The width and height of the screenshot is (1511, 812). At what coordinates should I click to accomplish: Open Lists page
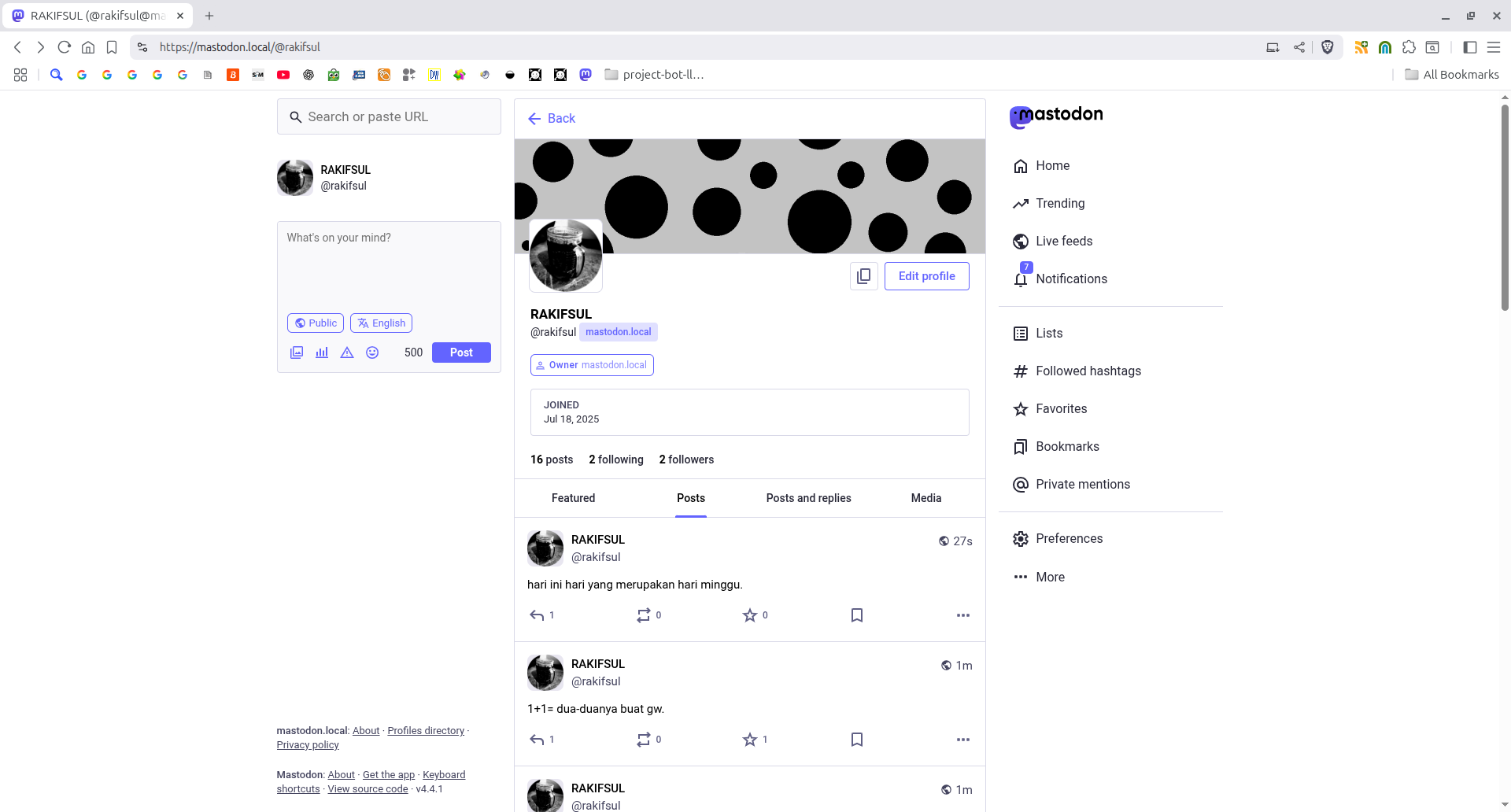(x=1038, y=333)
